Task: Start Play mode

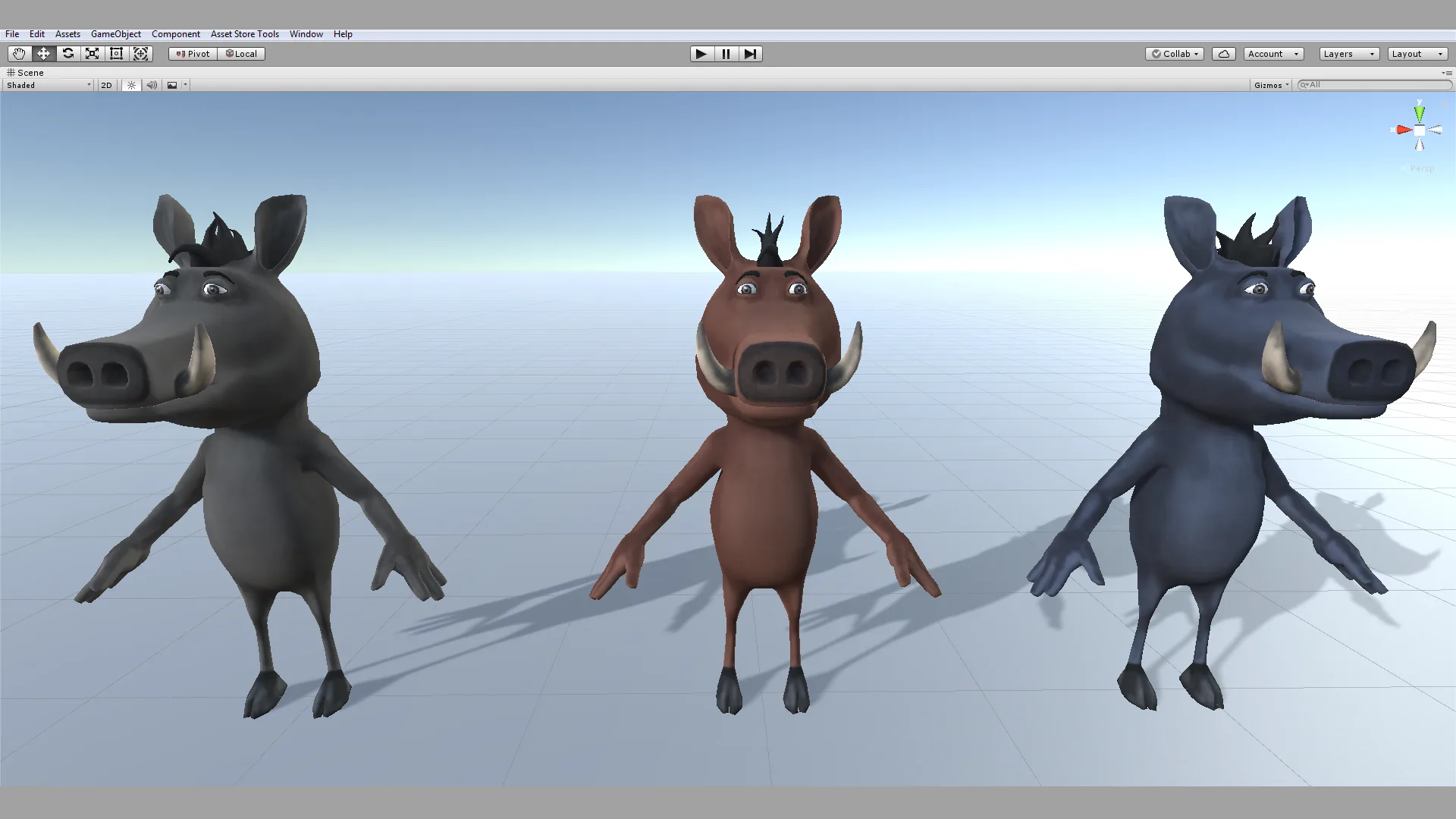Action: click(701, 54)
